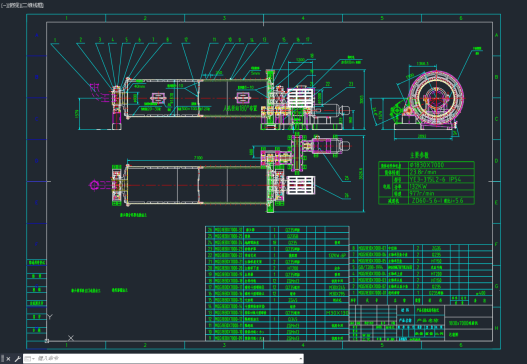
Task: Select the '23.8r/min' speed value
Action: (x=423, y=172)
